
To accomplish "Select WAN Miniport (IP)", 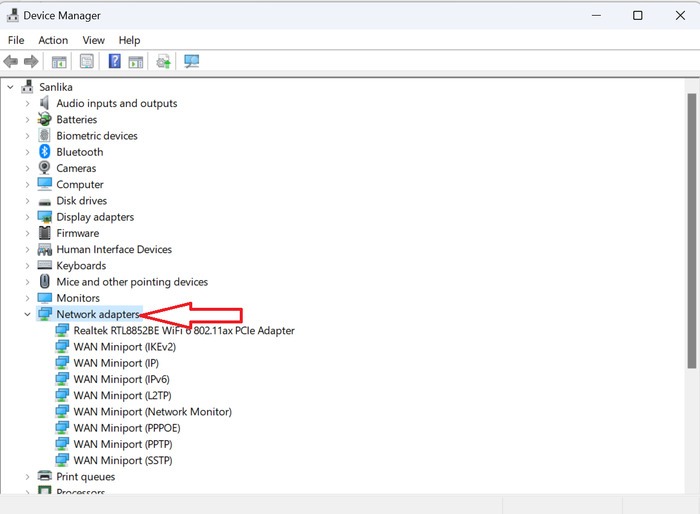I will pyautogui.click(x=116, y=363).
